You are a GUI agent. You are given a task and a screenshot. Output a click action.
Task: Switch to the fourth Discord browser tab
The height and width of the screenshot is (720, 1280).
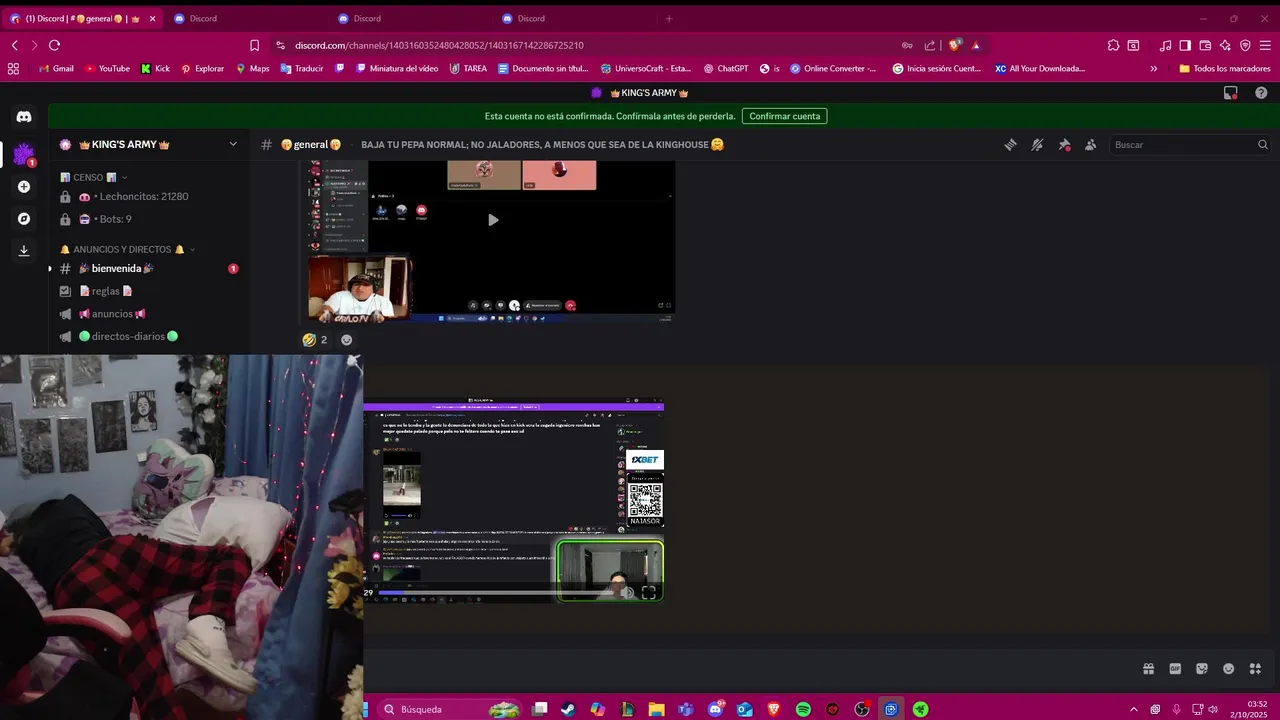click(x=572, y=18)
